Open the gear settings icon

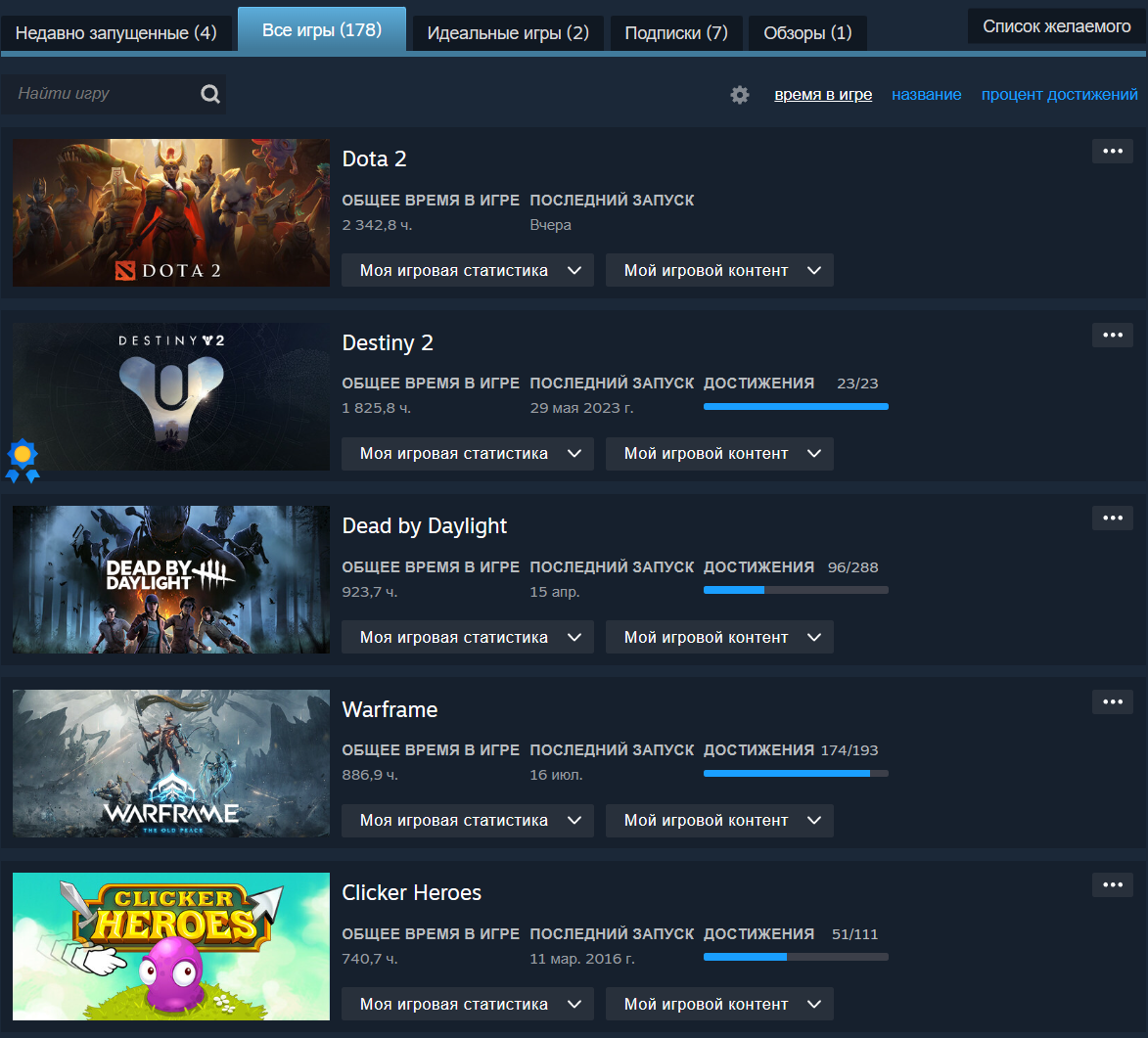pyautogui.click(x=740, y=95)
